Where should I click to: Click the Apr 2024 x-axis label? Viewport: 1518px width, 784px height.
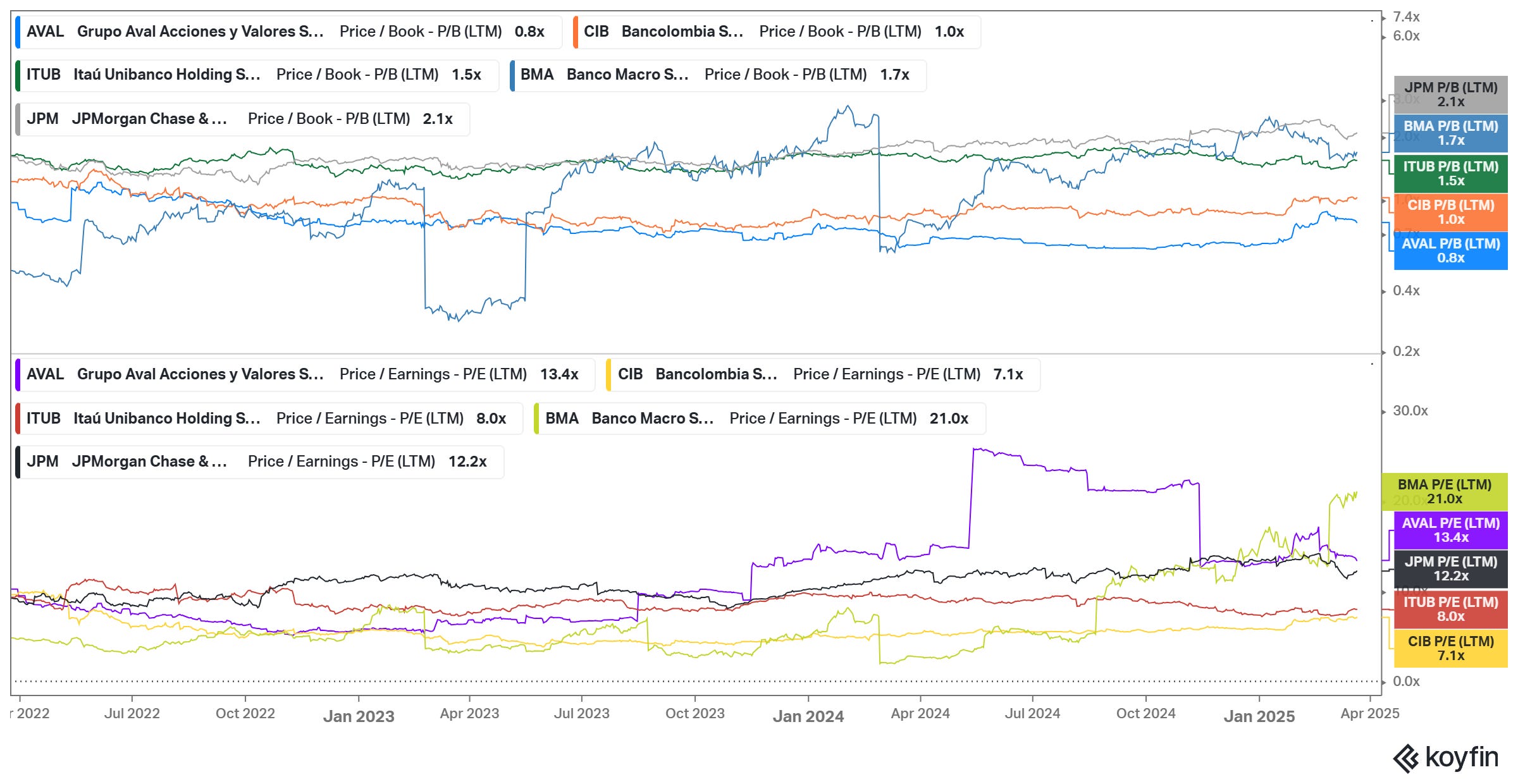coord(920,714)
